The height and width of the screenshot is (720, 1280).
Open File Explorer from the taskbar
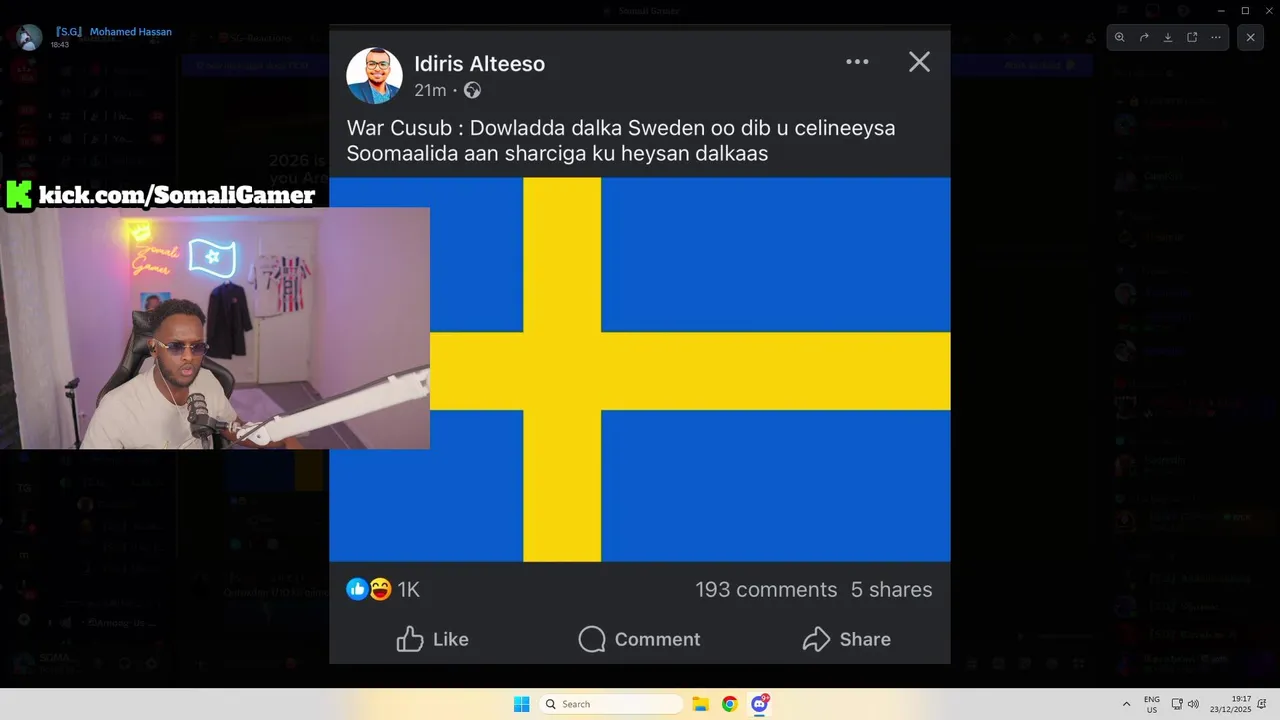tap(701, 704)
